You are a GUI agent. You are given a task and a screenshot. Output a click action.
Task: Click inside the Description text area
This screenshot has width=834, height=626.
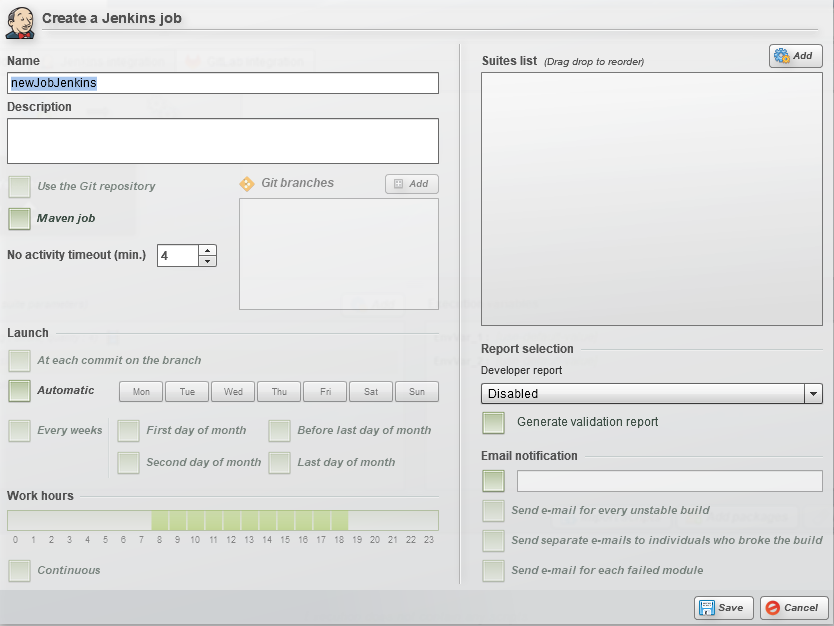coord(223,141)
